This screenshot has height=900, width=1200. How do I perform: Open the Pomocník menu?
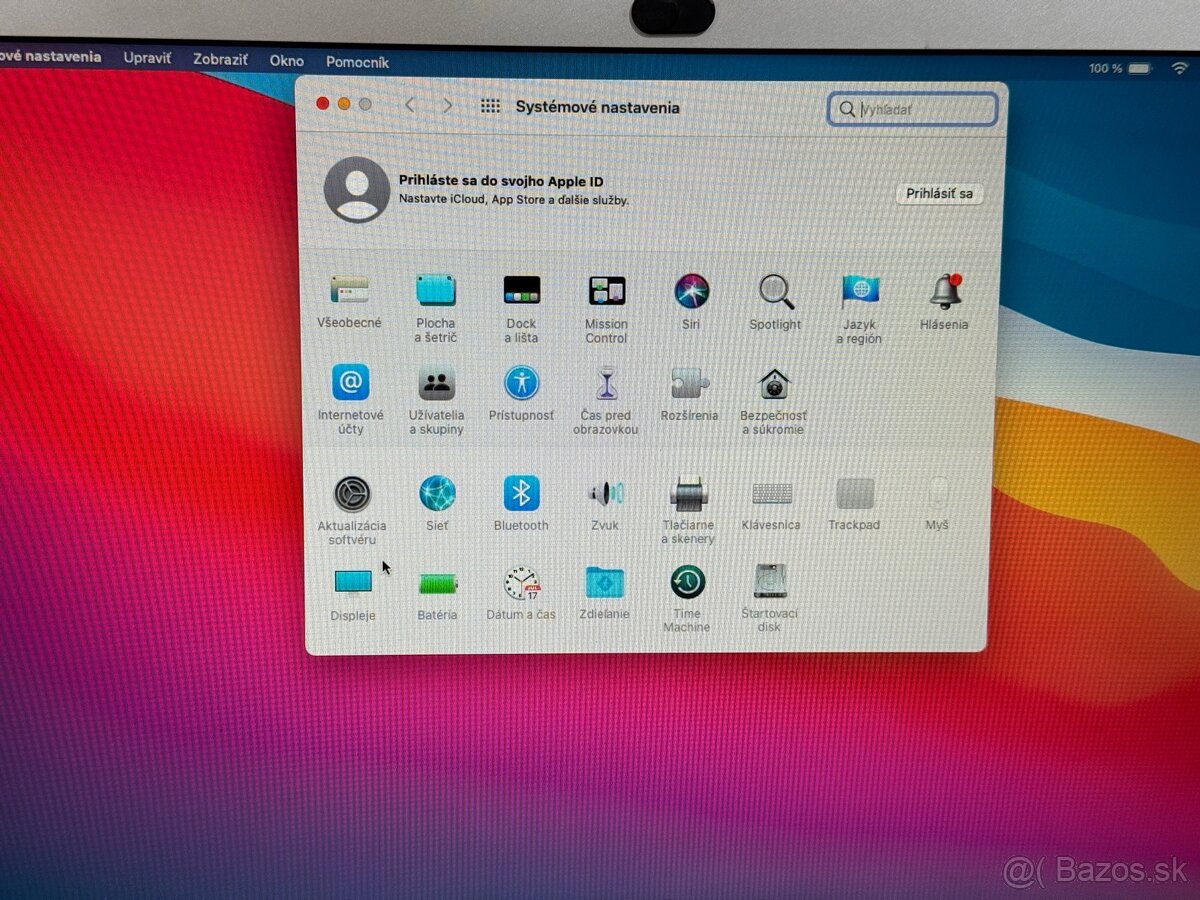[x=358, y=61]
